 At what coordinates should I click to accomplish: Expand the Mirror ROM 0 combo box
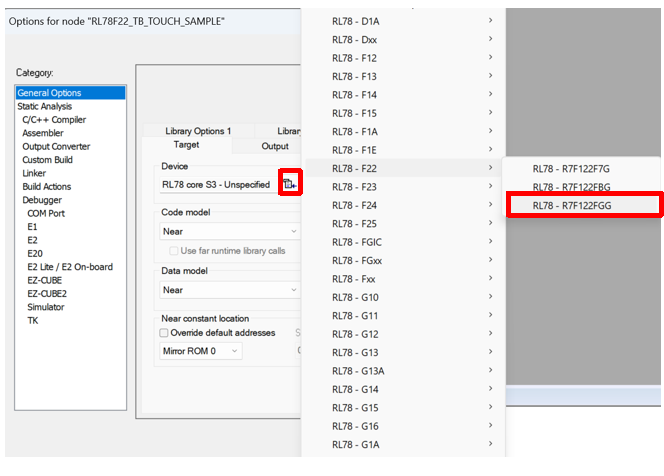[x=201, y=351]
